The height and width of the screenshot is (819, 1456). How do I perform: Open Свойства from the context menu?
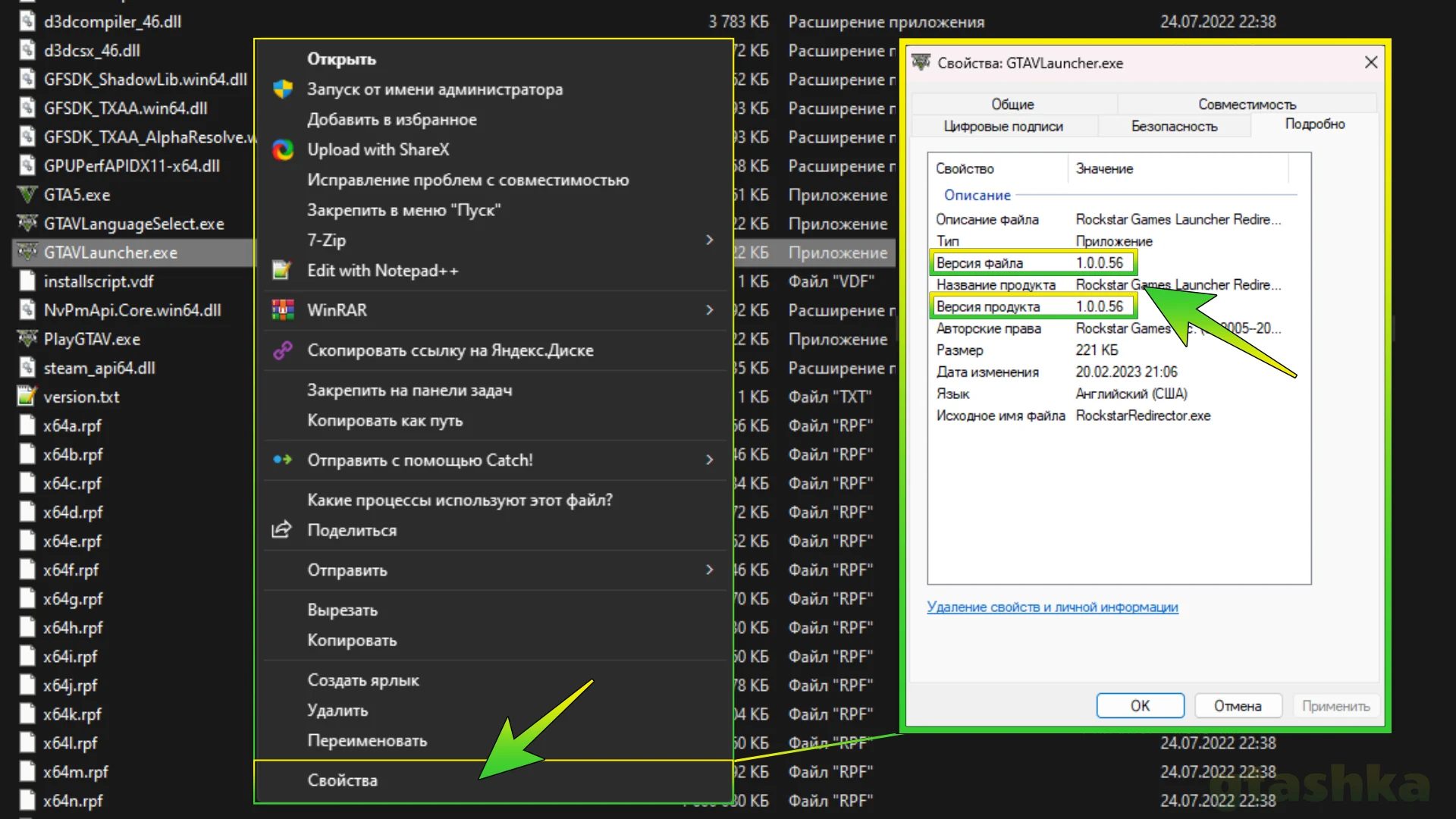coord(343,780)
